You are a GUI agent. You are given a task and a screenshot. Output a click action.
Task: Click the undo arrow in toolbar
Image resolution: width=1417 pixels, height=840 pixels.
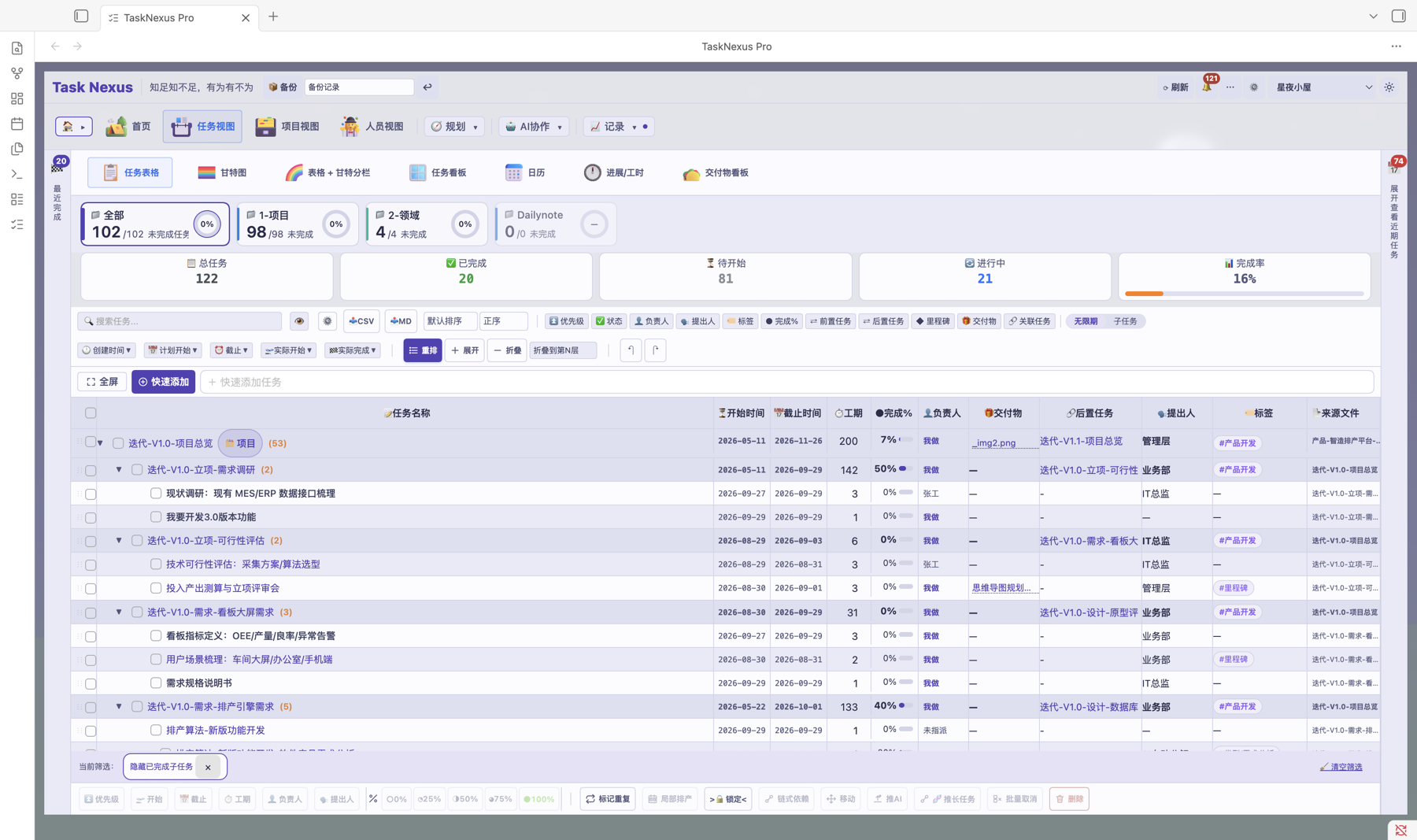[x=631, y=350]
